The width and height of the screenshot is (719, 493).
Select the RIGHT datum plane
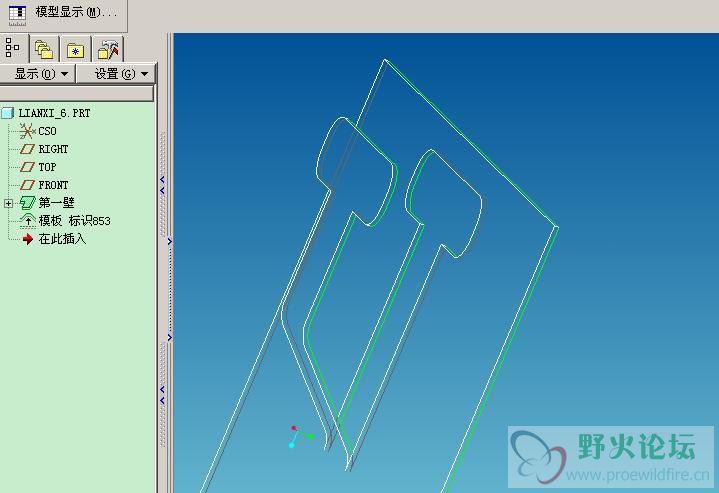coord(53,149)
